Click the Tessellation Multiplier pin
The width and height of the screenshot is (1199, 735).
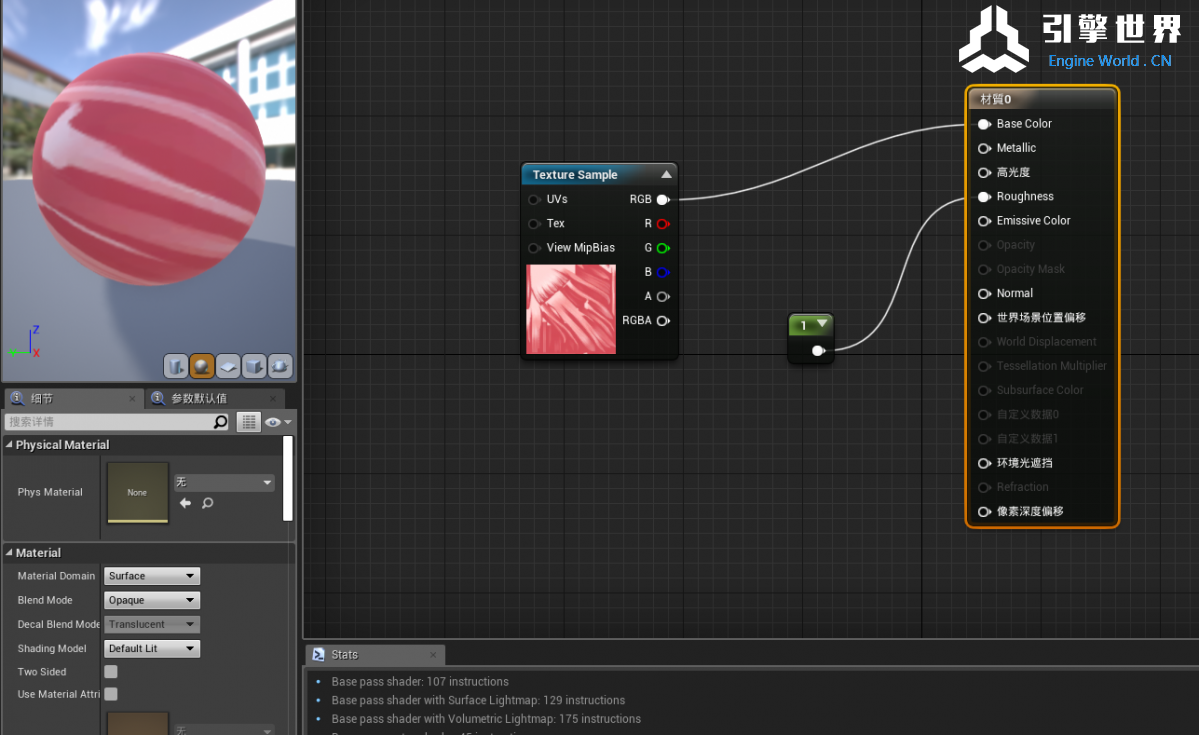(x=984, y=366)
